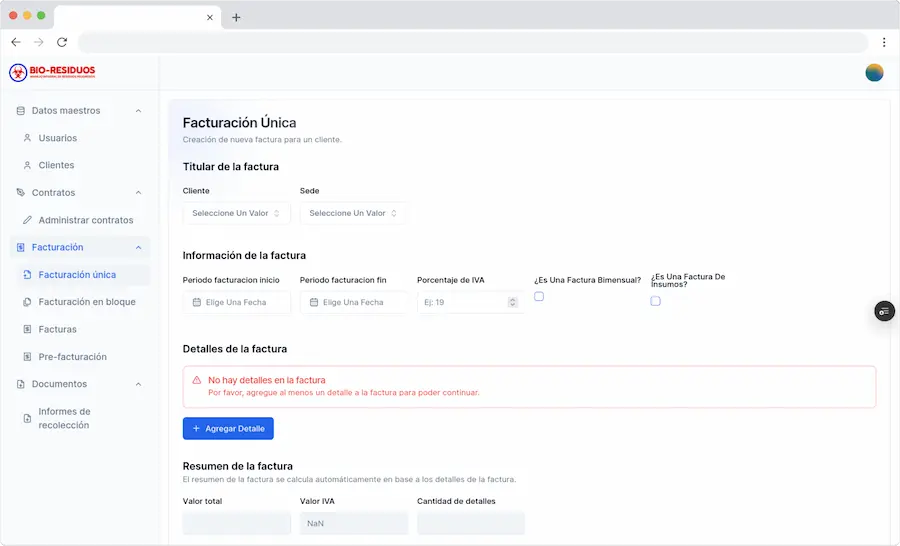This screenshot has width=900, height=546.
Task: Go to Facturación en bloque
Action: (87, 302)
